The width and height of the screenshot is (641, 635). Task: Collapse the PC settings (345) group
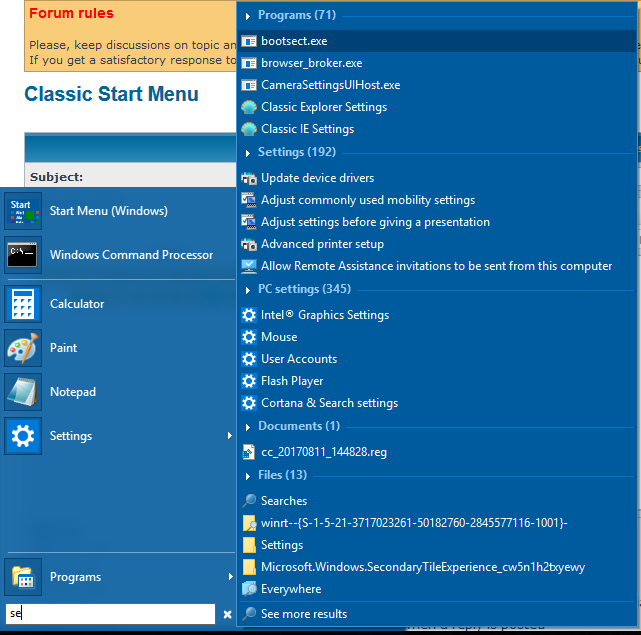(248, 290)
